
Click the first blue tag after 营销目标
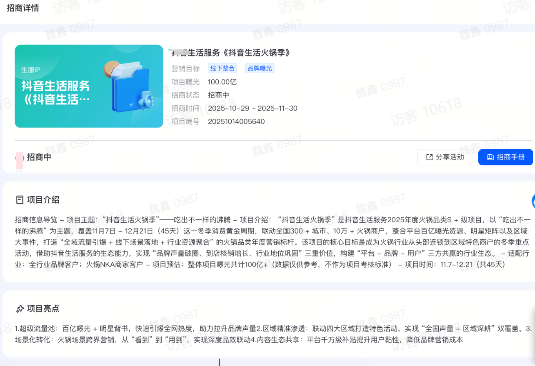point(222,68)
